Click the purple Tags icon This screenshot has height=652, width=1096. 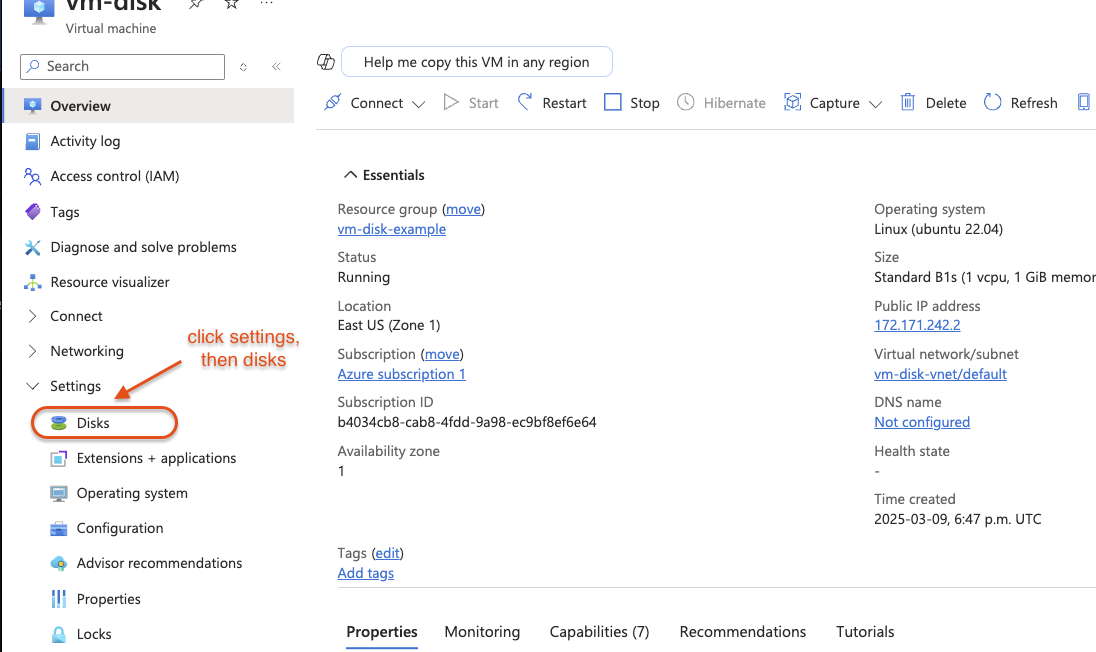click(32, 211)
